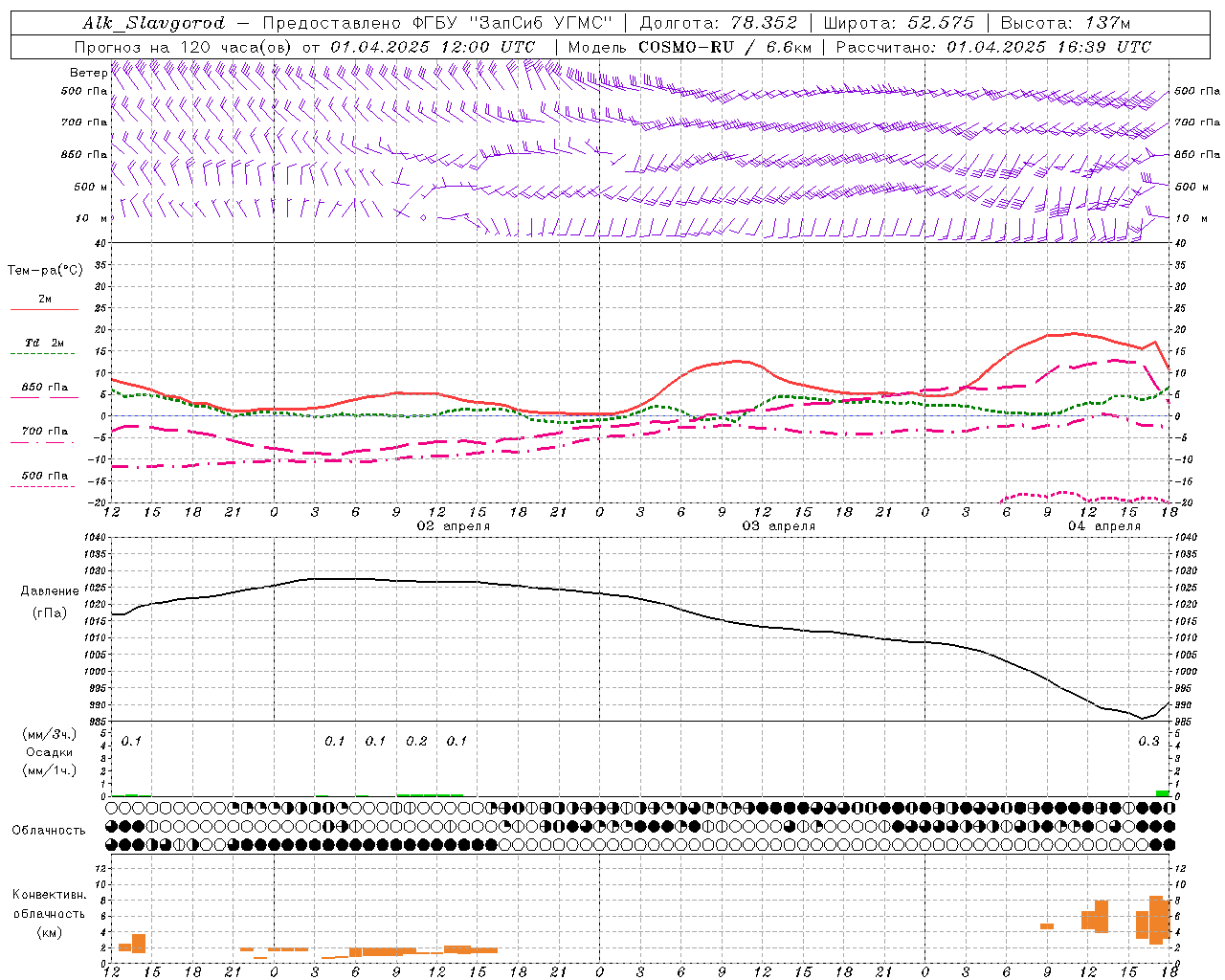This screenshot has width=1225, height=980.
Task: Click '10 м' label left of wind panel
Action: 92,218
